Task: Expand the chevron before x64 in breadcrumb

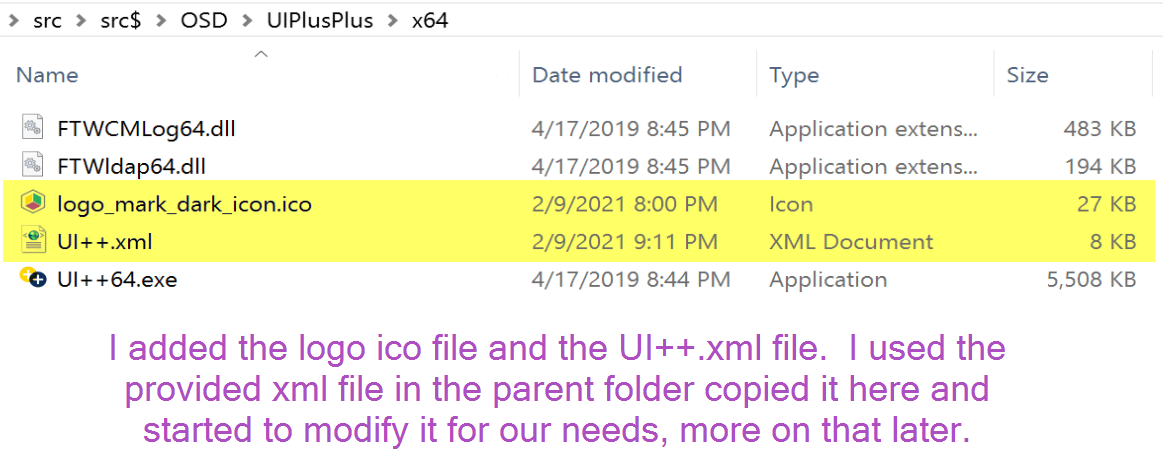Action: (393, 21)
